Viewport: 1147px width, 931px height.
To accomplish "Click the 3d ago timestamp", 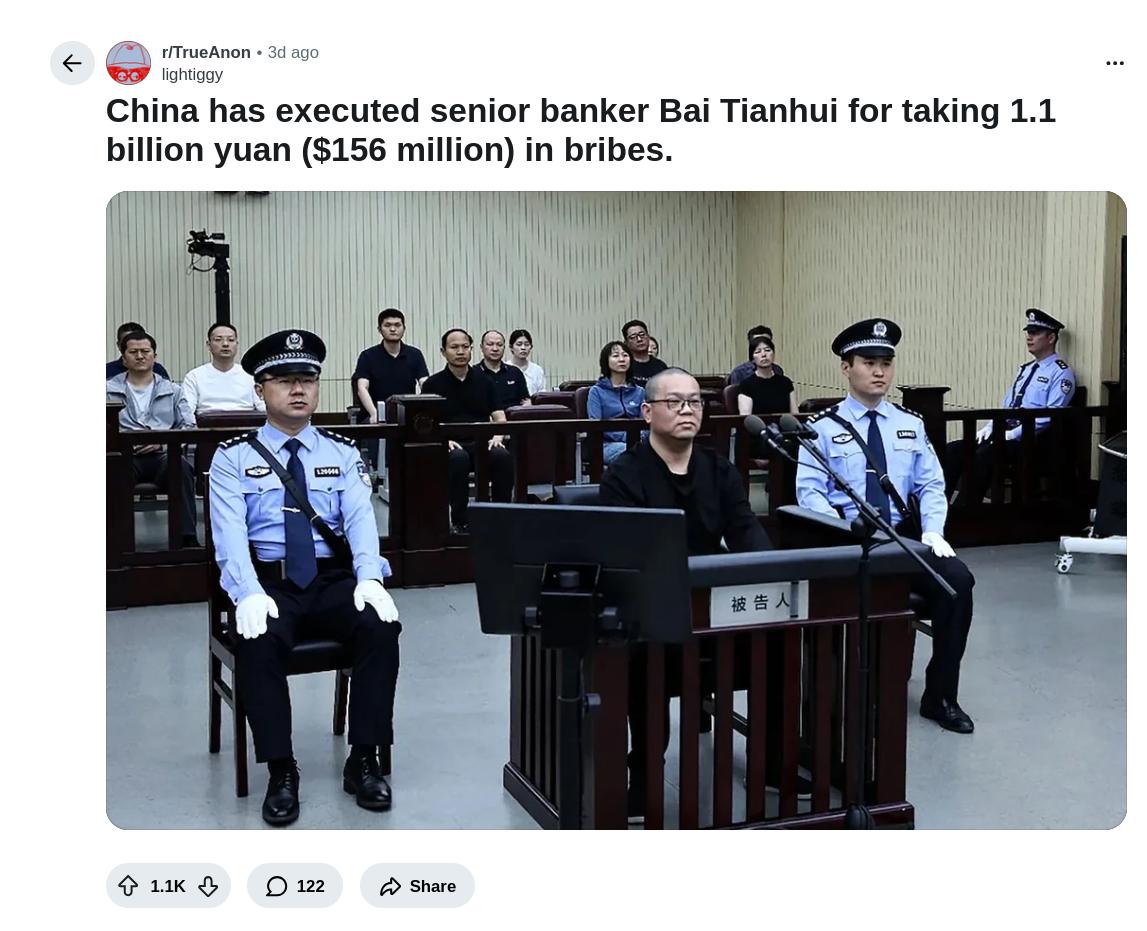I will click(293, 53).
